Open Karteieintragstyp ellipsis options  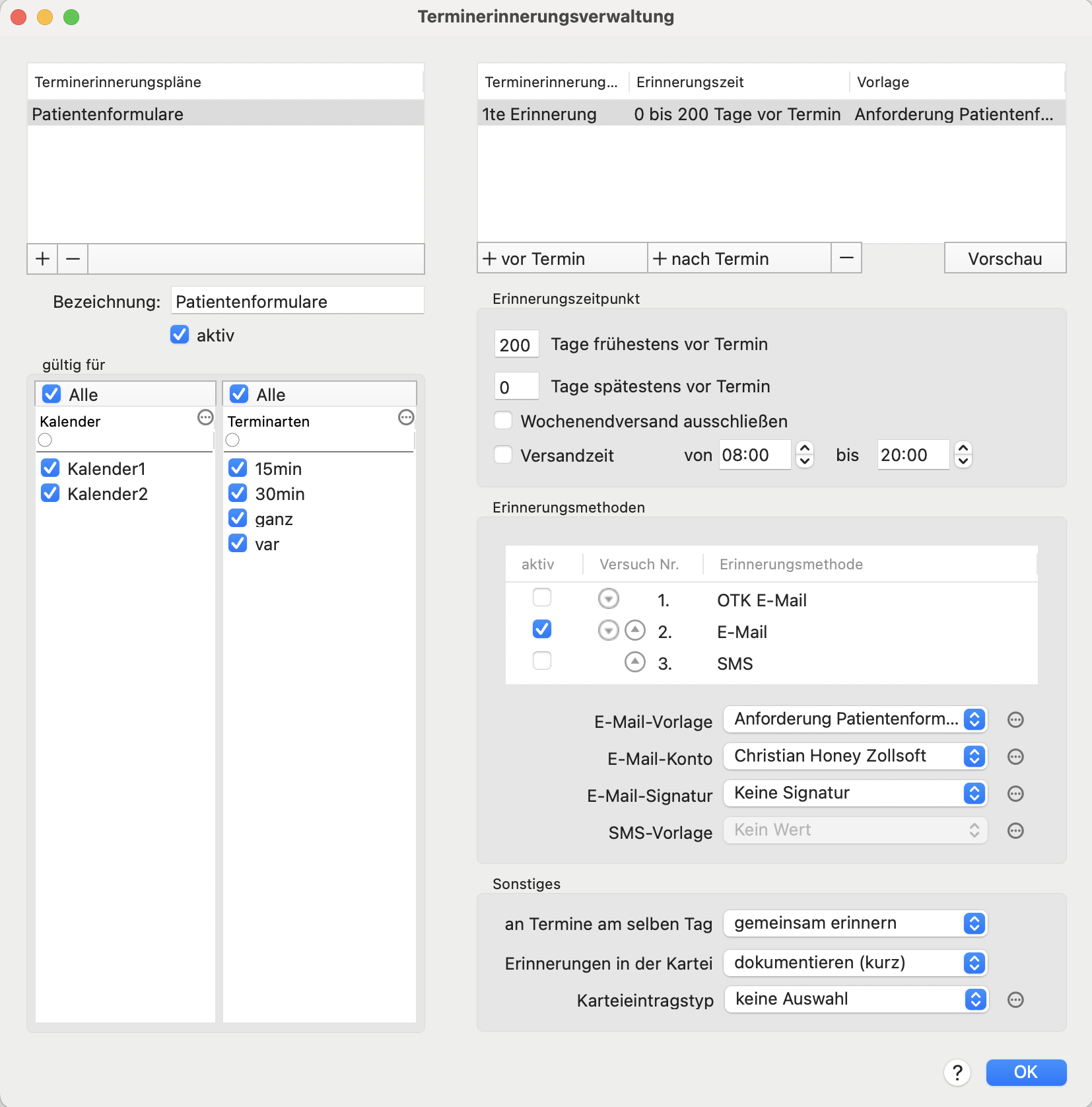pyautogui.click(x=1015, y=1000)
